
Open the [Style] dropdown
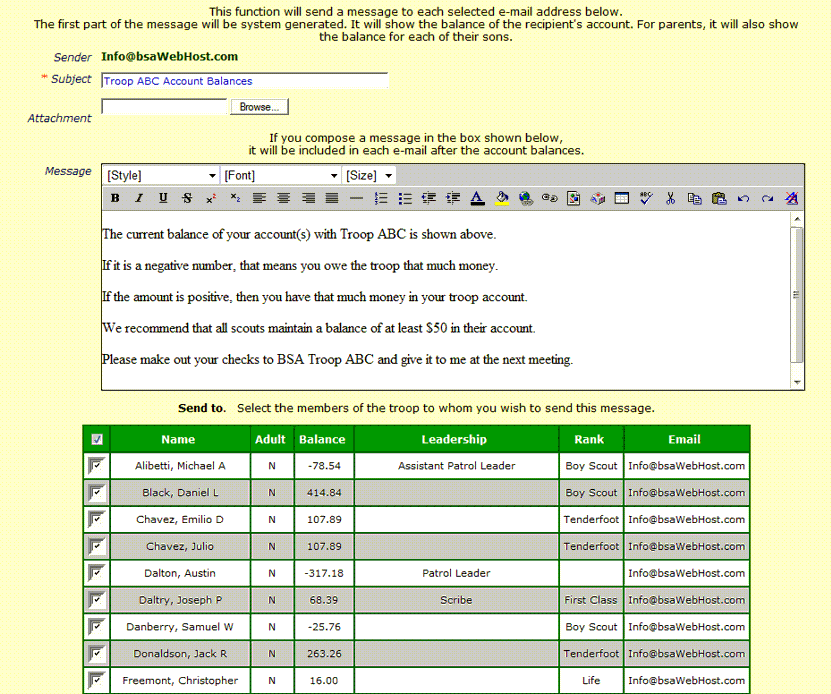[161, 175]
